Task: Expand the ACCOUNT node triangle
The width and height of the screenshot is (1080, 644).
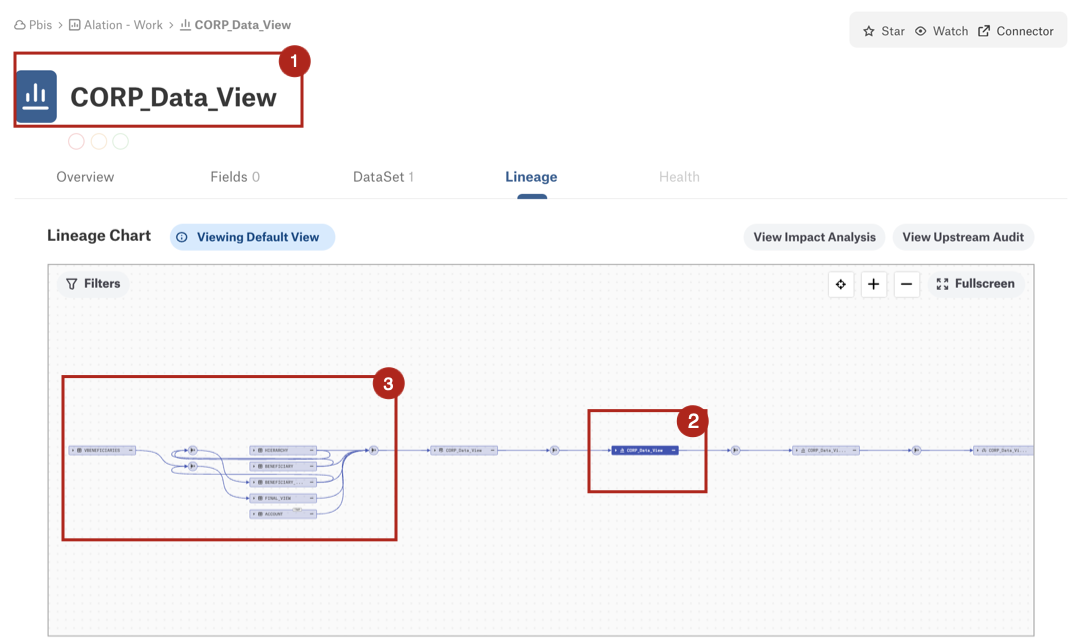Action: (254, 514)
